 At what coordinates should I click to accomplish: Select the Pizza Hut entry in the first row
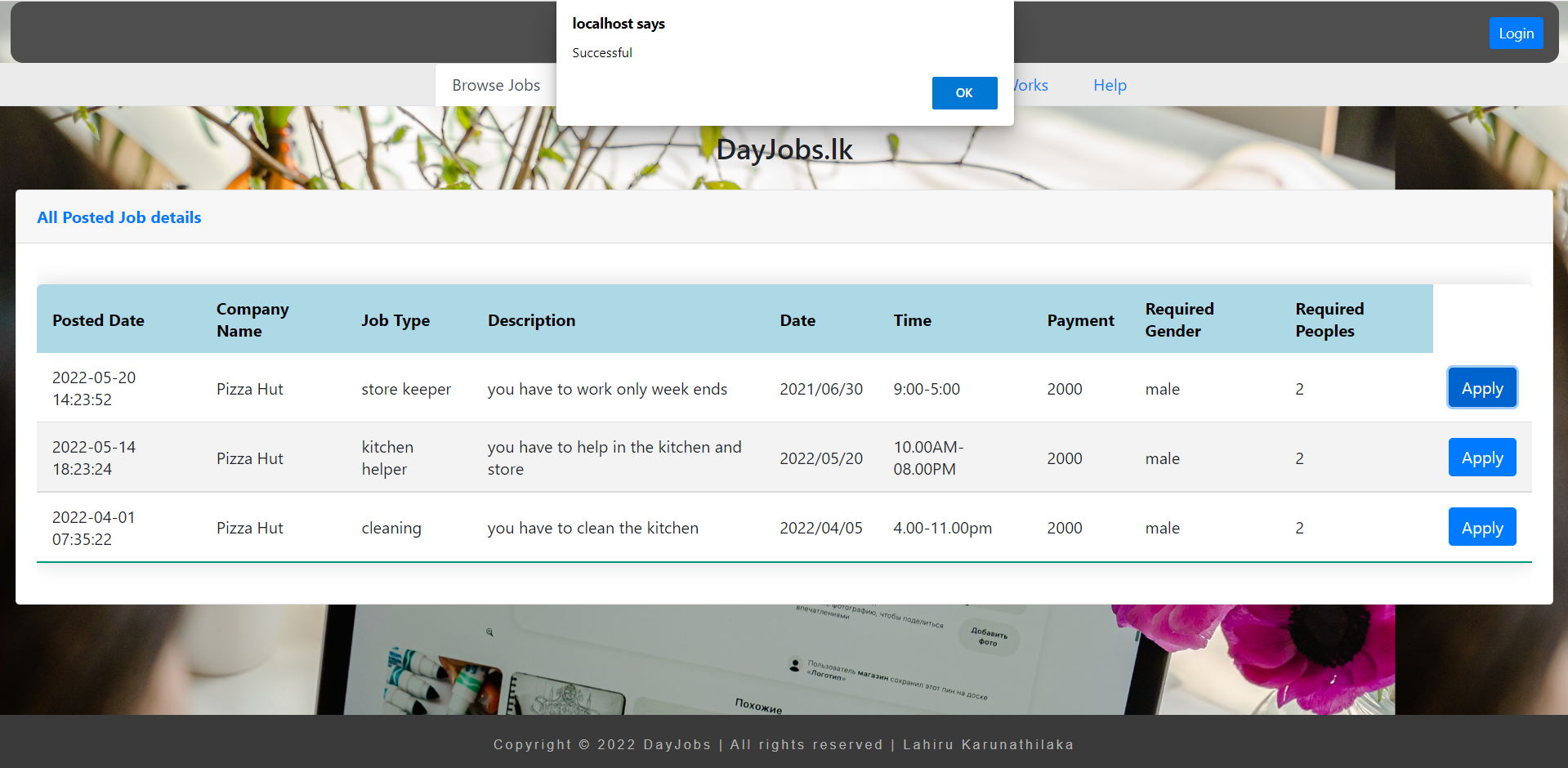tap(249, 389)
